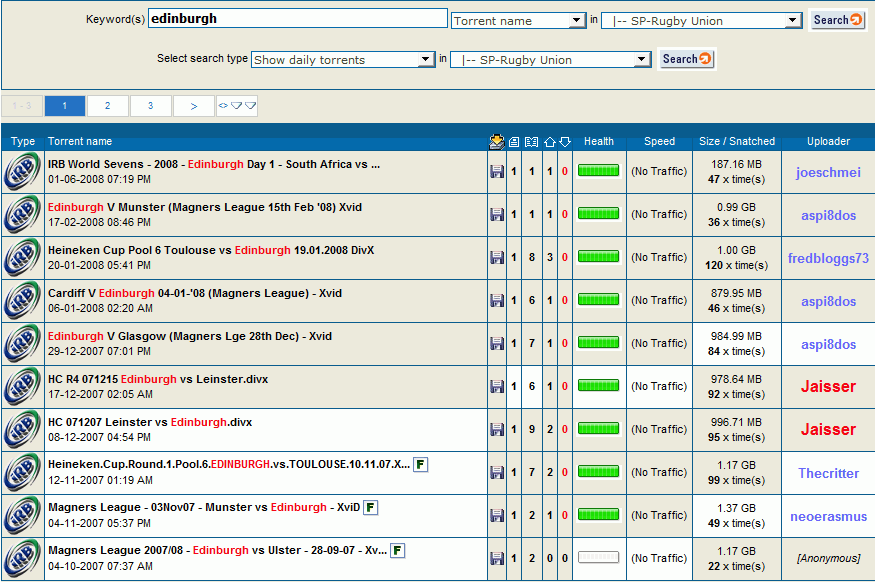875x582 pixels.
Task: Open Magners League 2007/08 Edinburgh vs Ulster torrent
Action: [218, 550]
